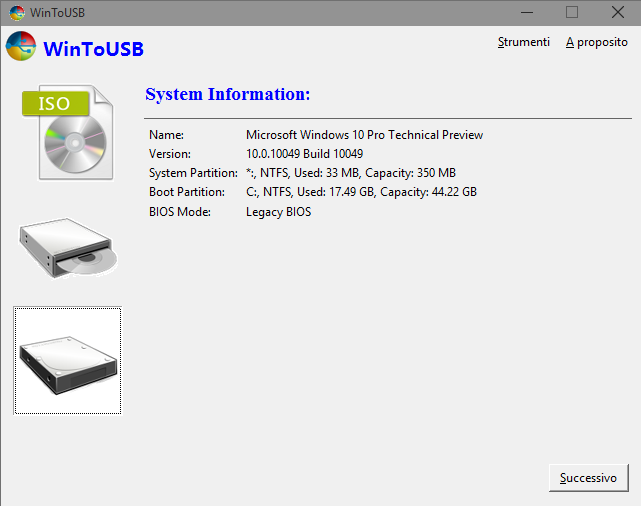The width and height of the screenshot is (641, 506).
Task: Click the 'Name:' label
Action: pos(166,135)
